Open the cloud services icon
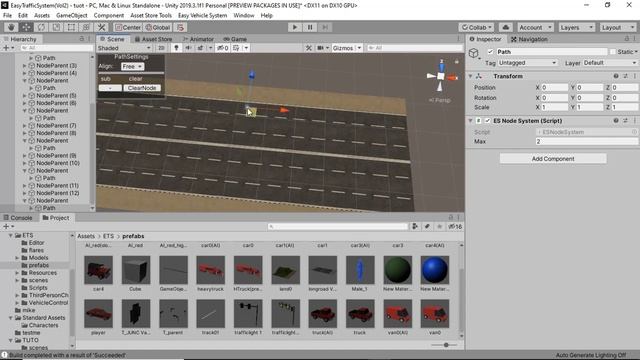 [505, 27]
